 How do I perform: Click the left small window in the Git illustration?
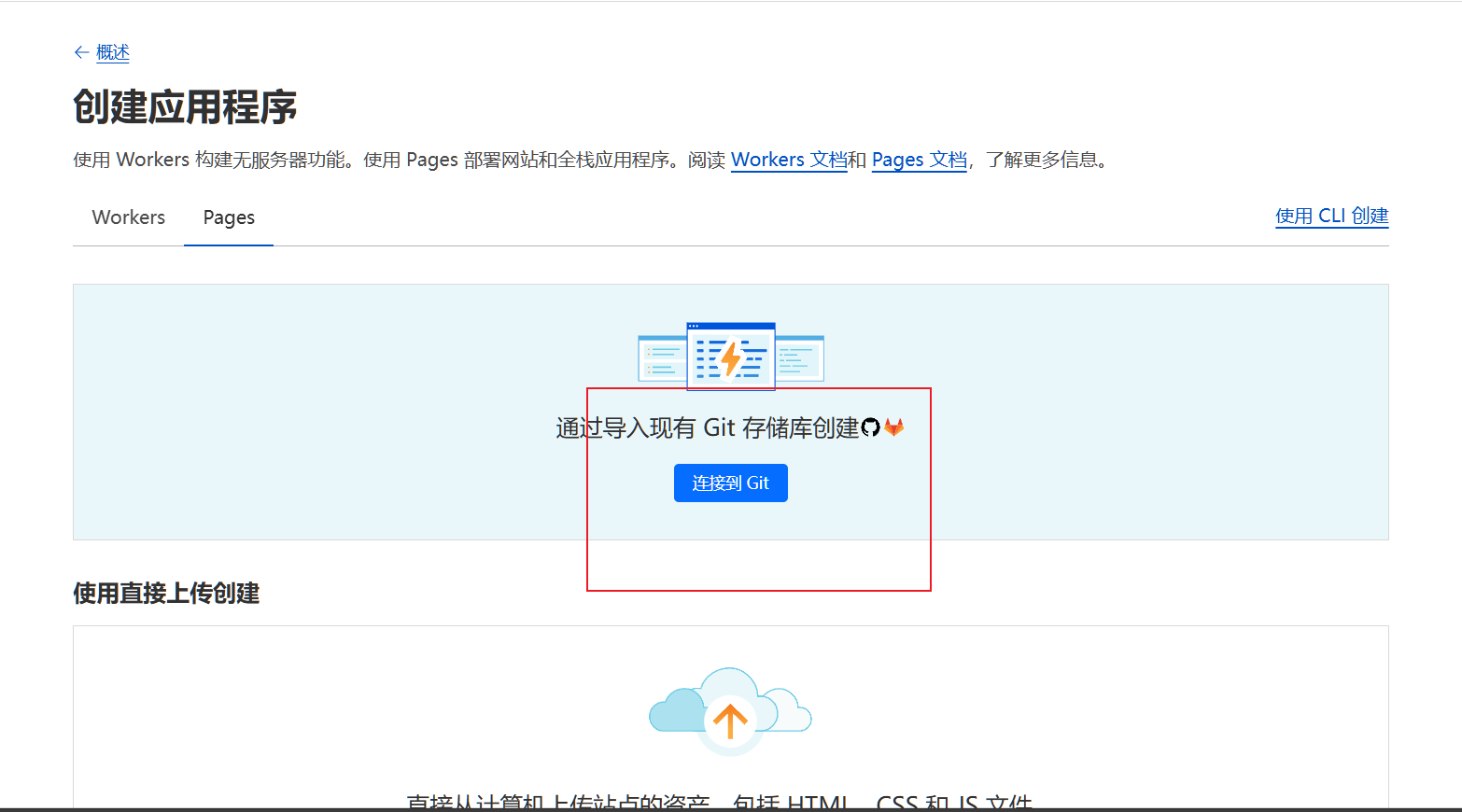(662, 358)
